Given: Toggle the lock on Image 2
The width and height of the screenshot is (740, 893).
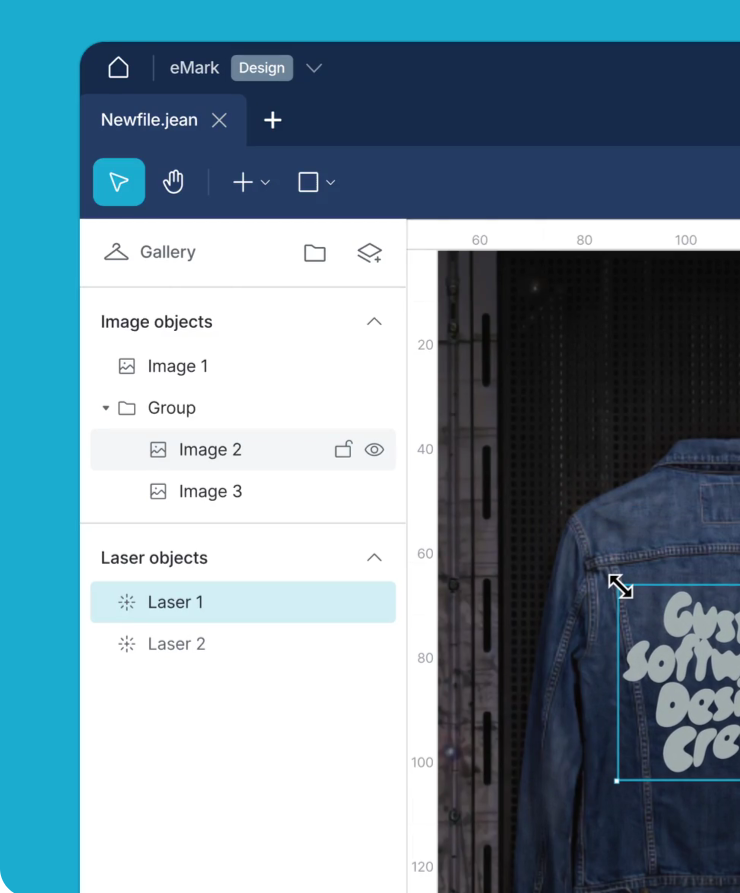Looking at the screenshot, I should tap(344, 449).
